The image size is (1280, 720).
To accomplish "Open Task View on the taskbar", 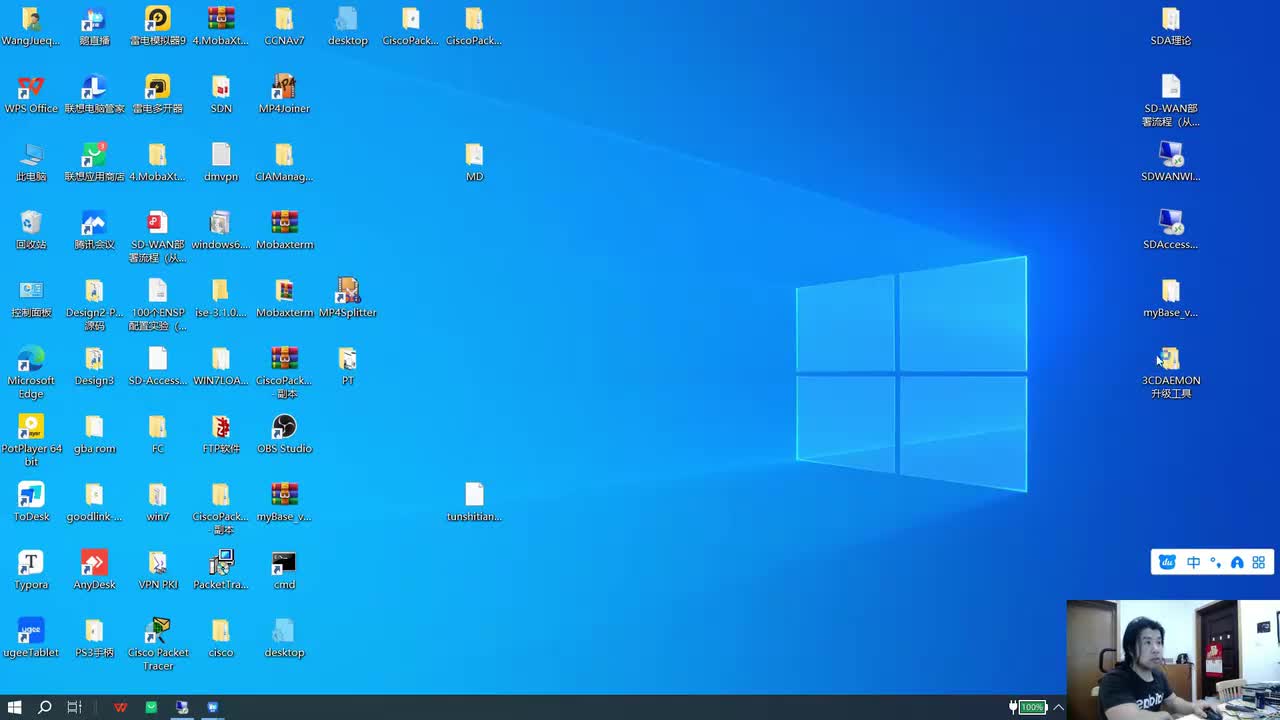I will point(74,707).
